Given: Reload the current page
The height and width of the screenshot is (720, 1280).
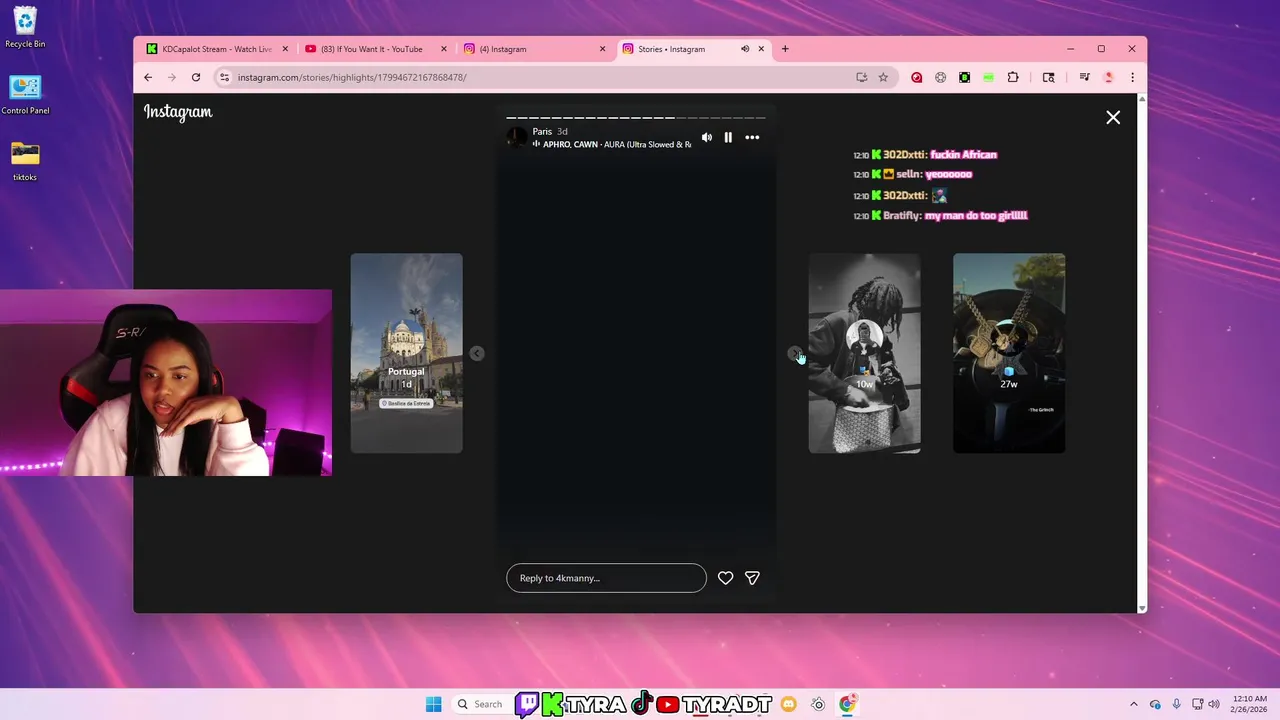Looking at the screenshot, I should tap(196, 77).
